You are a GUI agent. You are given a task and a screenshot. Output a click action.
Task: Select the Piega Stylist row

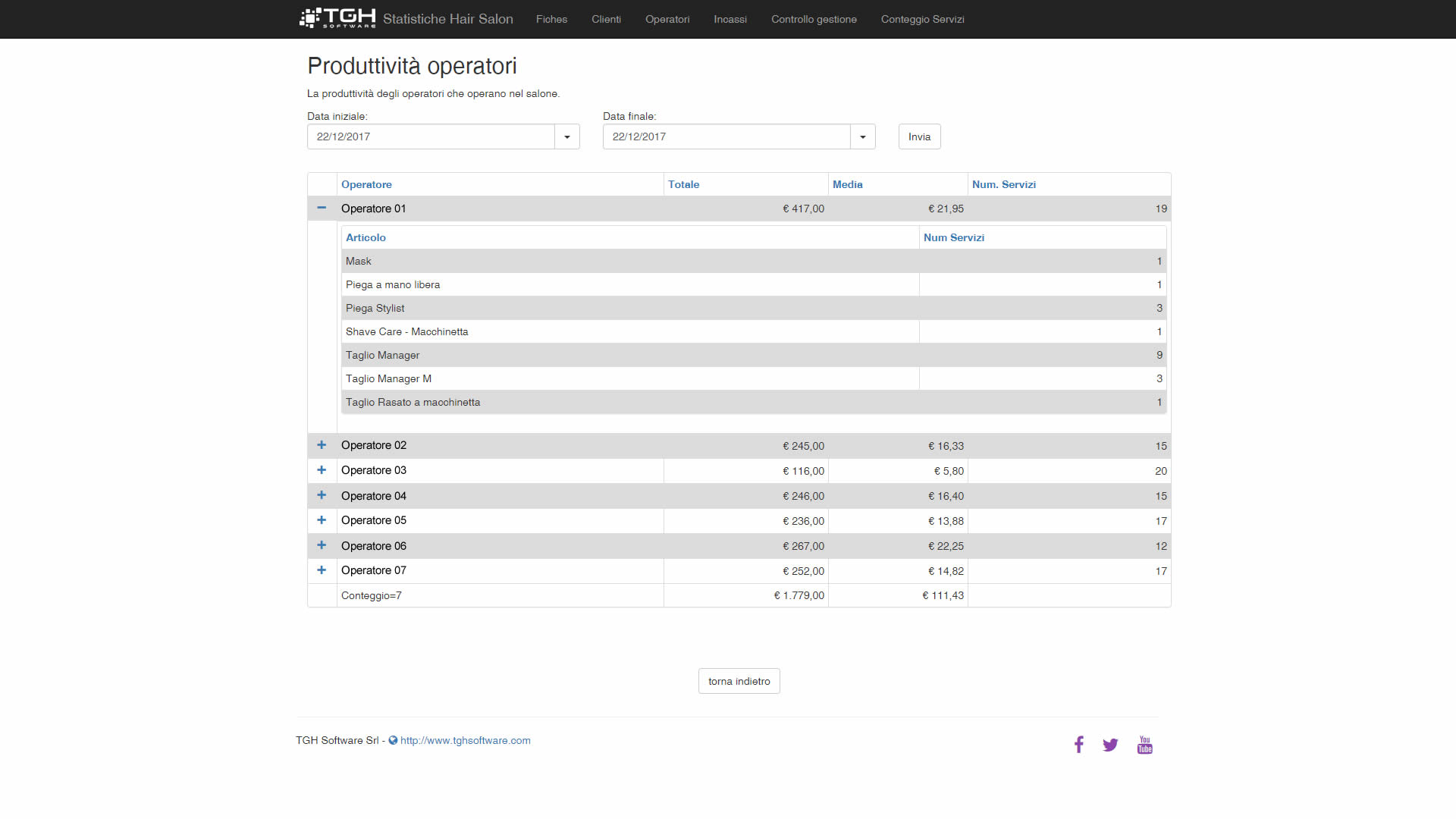coord(754,308)
